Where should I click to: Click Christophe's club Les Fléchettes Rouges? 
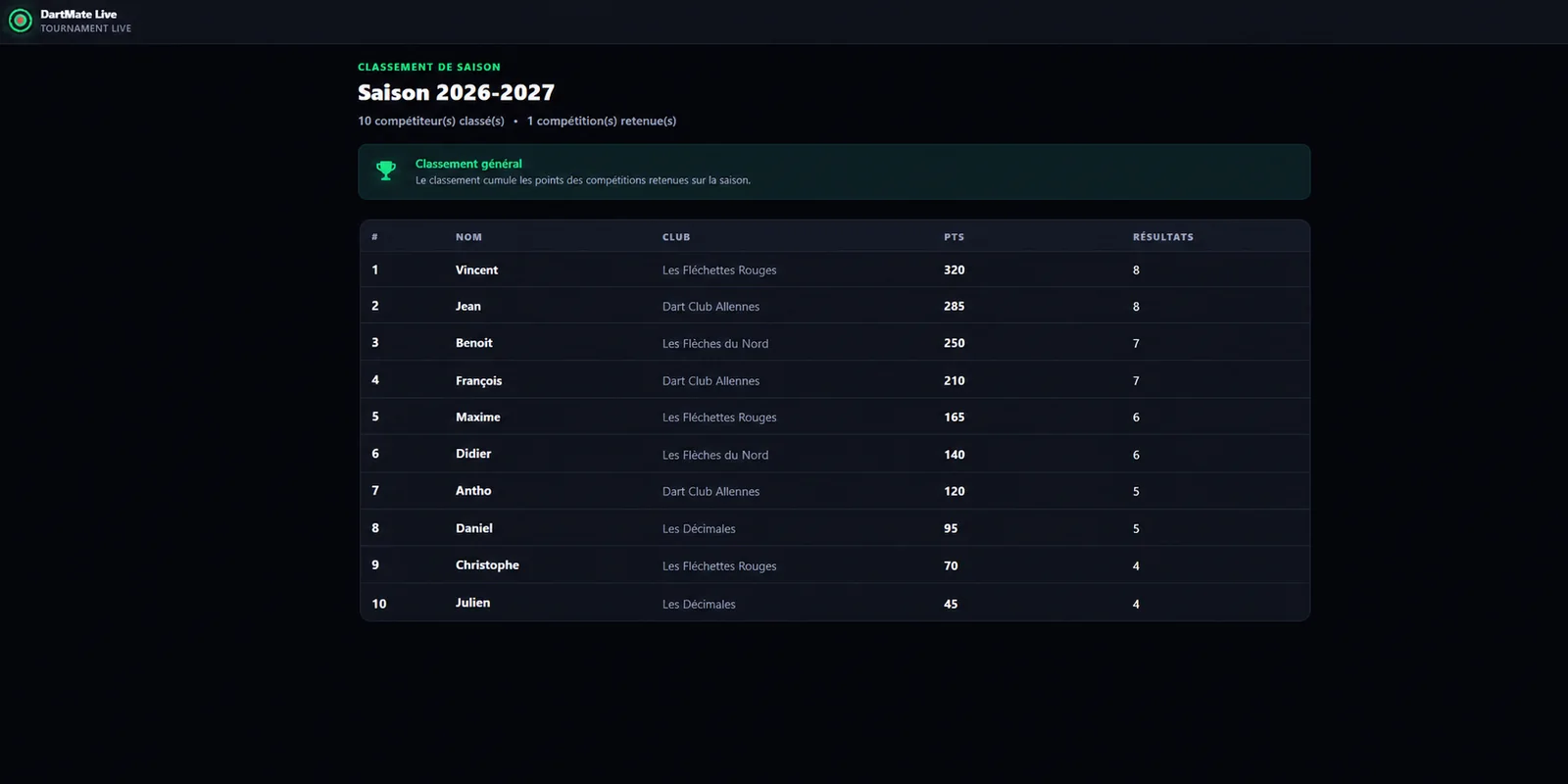[719, 566]
